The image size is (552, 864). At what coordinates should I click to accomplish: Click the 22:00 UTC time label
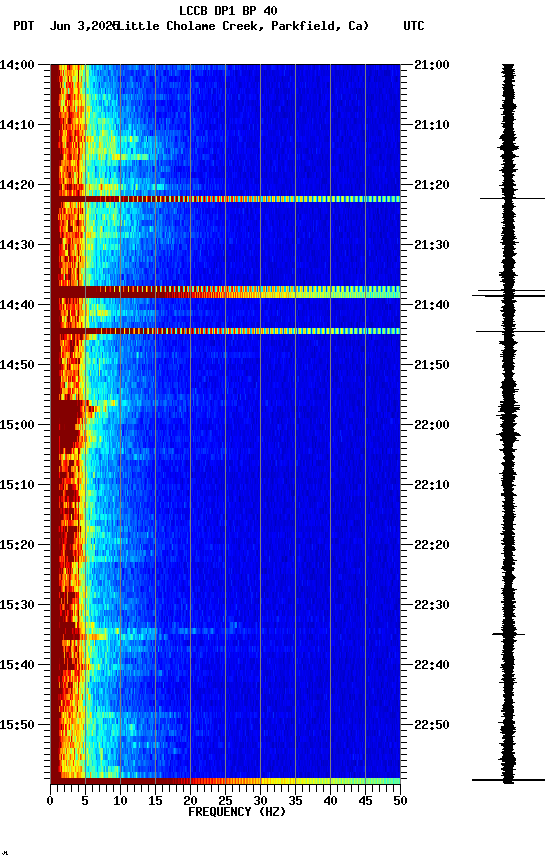(x=432, y=425)
